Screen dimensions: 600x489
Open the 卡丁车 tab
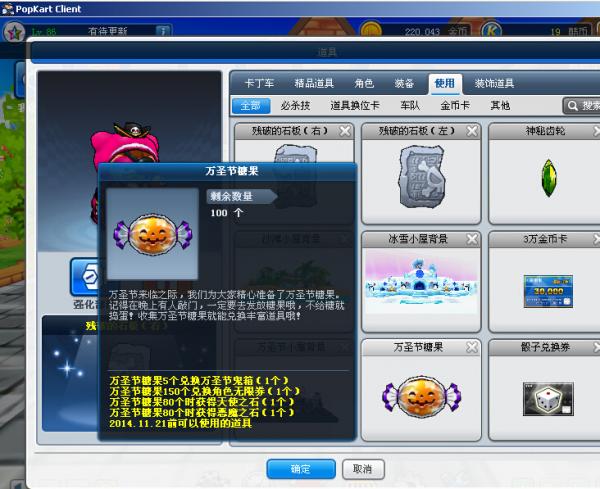click(259, 83)
